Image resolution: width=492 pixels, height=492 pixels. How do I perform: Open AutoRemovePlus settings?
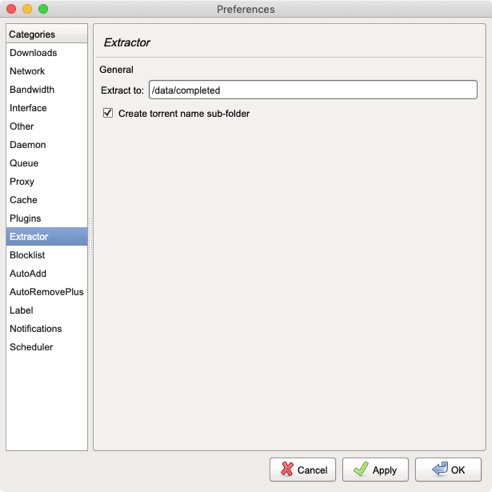coord(47,292)
